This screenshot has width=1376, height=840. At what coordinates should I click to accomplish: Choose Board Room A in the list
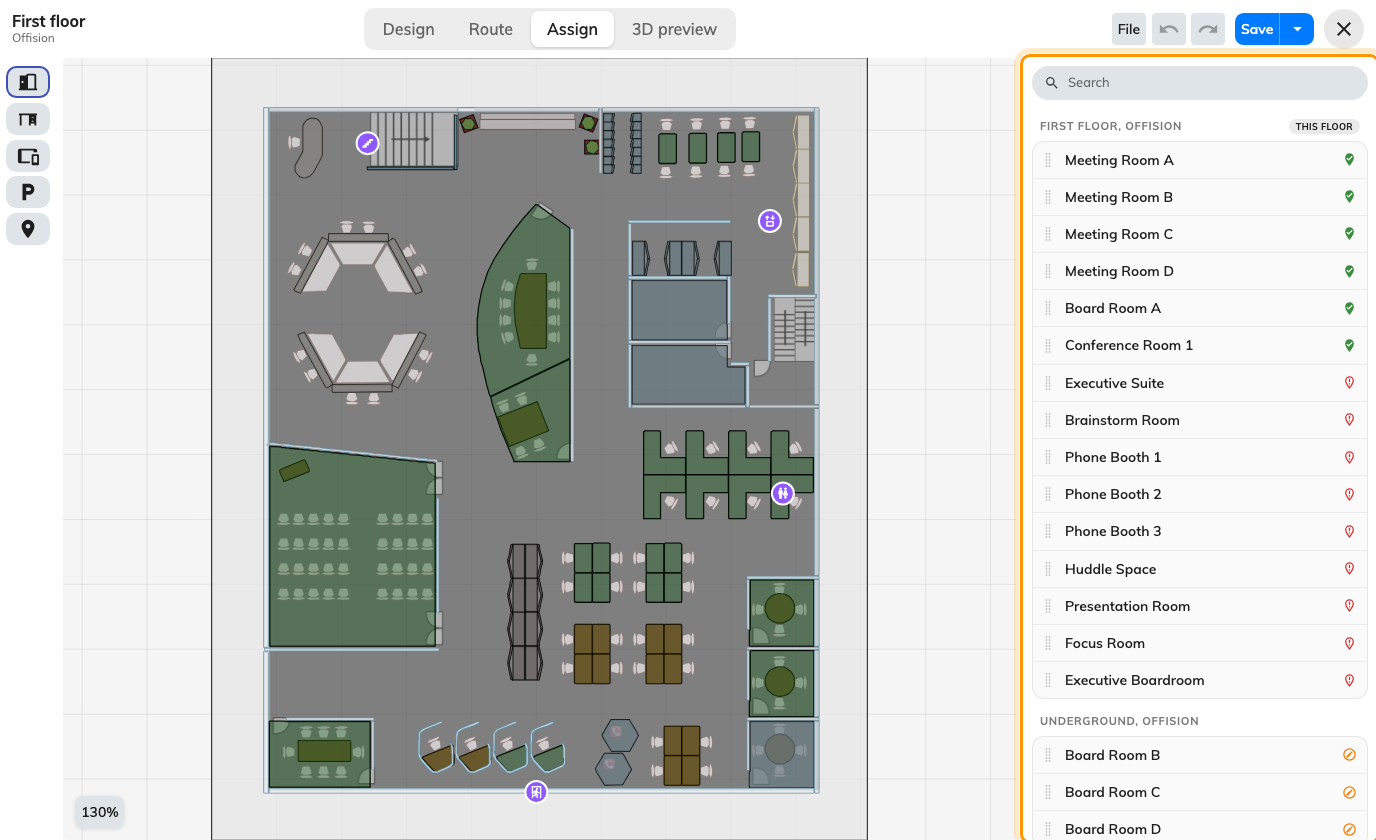tap(1199, 308)
